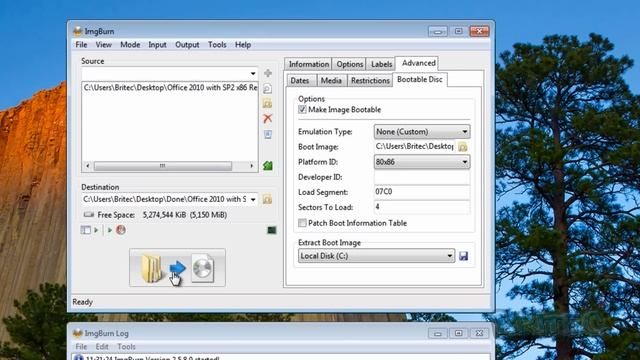Screen dimensions: 640x360
Task: Click the red globe icon below Free Space
Action: coord(121,230)
